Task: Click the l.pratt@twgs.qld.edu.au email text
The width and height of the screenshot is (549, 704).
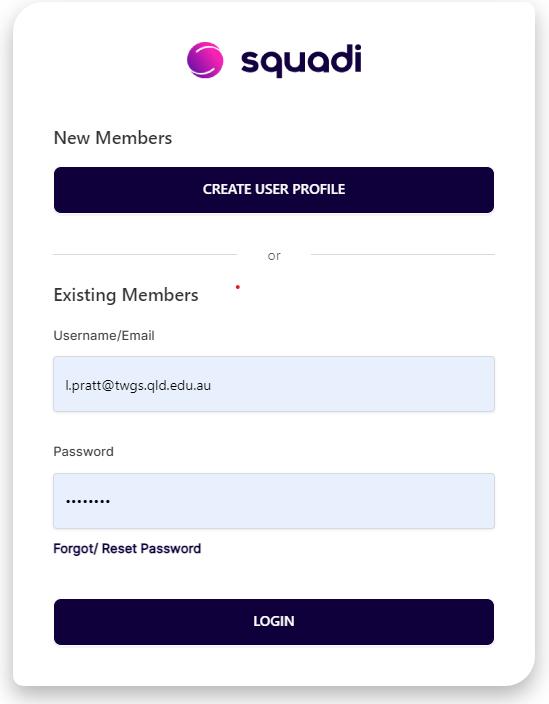Action: (x=138, y=385)
